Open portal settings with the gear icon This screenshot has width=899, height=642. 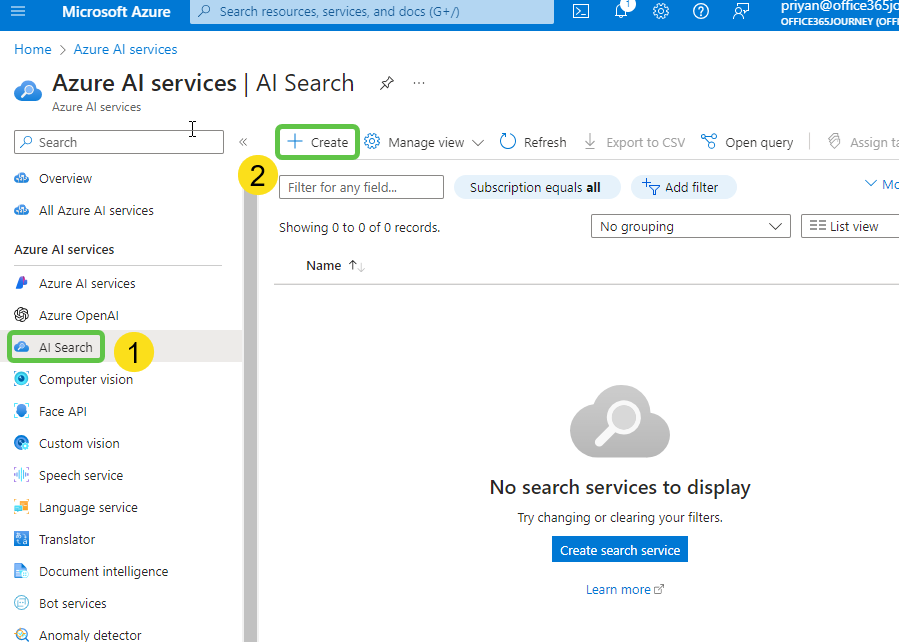[660, 13]
